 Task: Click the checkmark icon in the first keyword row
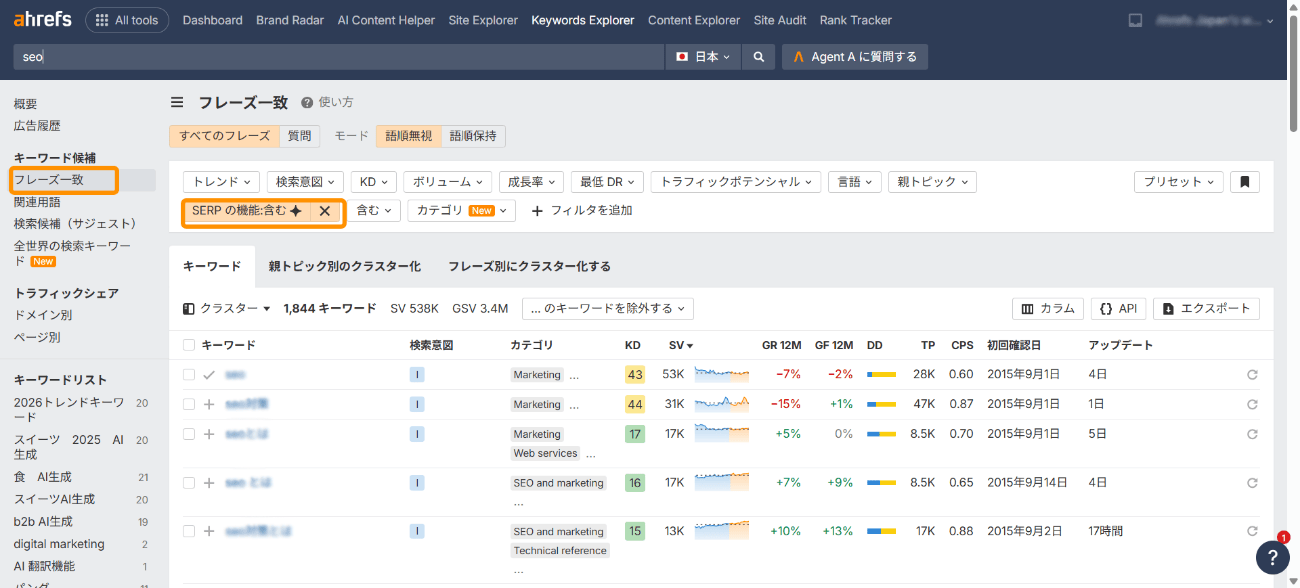coord(209,375)
